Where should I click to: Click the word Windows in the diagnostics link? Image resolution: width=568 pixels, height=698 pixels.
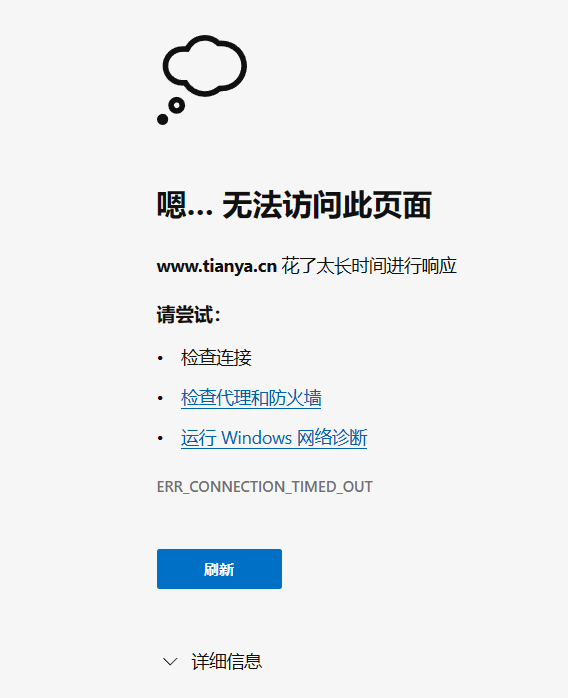[256, 438]
